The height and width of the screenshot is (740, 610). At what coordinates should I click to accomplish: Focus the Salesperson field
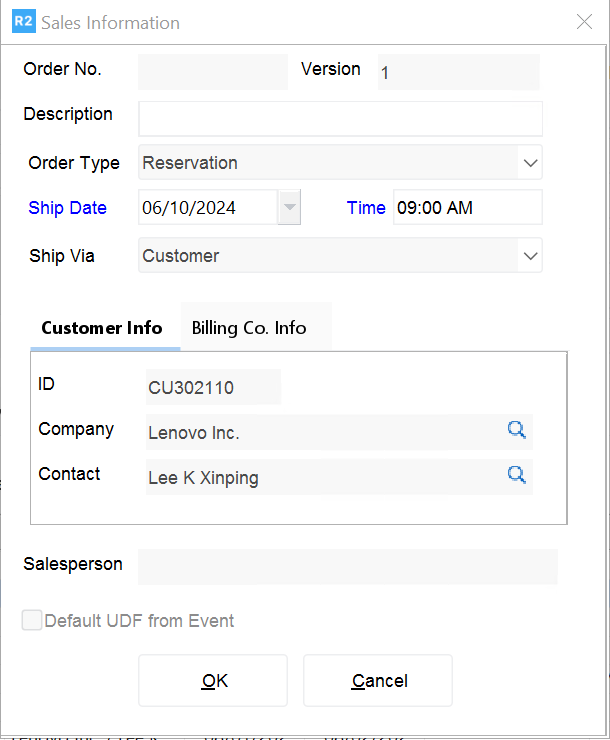point(347,566)
